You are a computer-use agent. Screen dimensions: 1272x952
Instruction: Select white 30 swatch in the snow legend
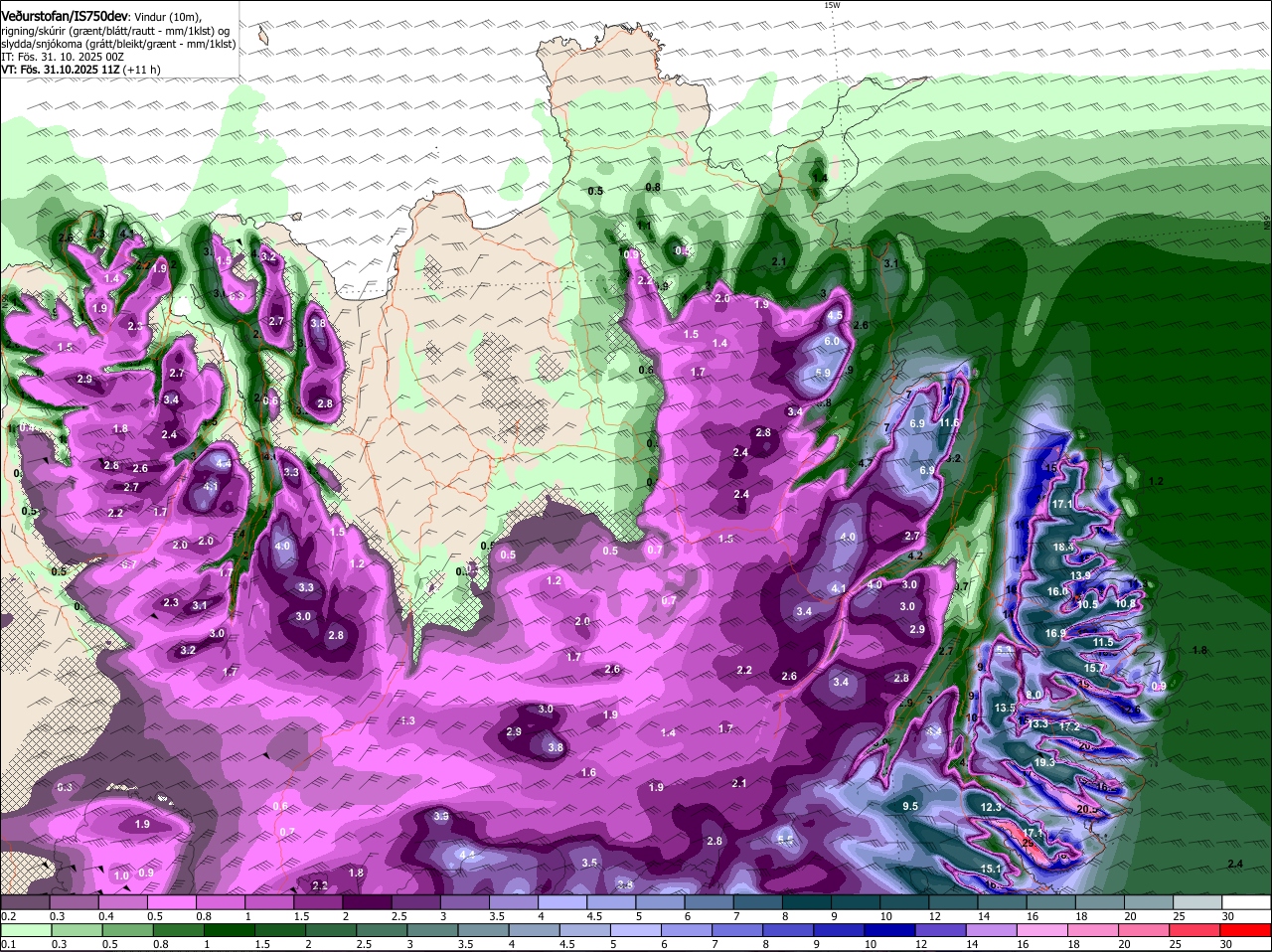[1246, 902]
